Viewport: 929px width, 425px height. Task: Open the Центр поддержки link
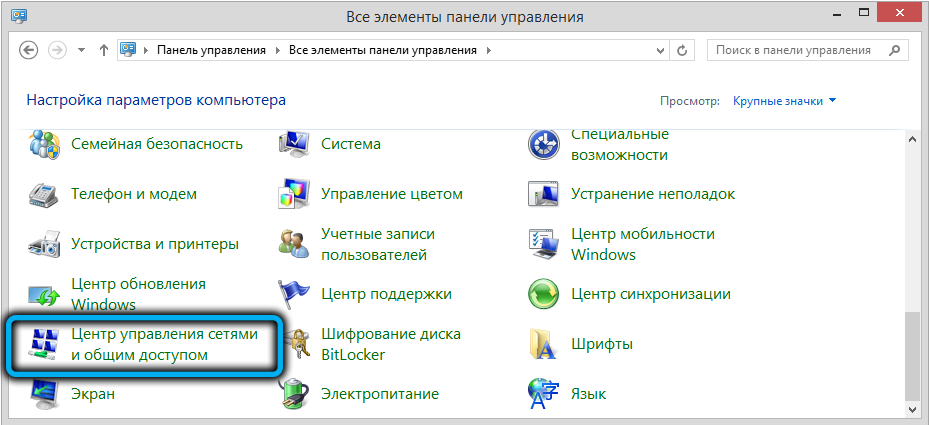(x=386, y=294)
